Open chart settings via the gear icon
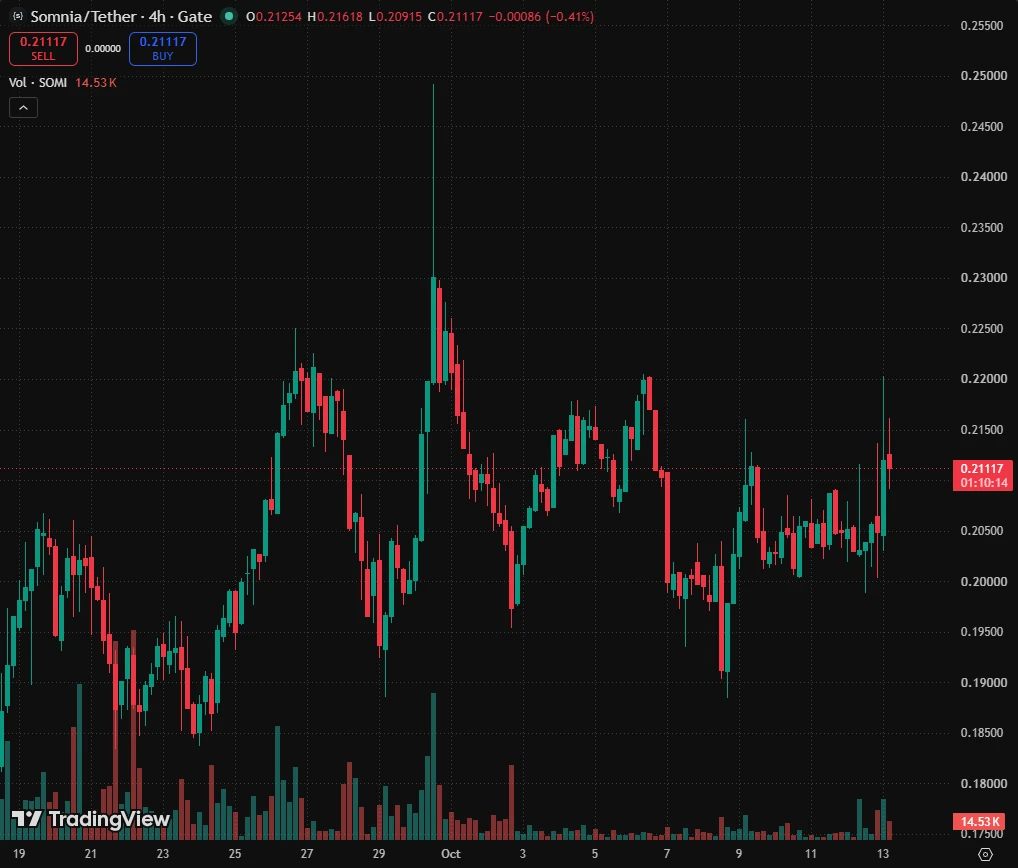 (985, 854)
